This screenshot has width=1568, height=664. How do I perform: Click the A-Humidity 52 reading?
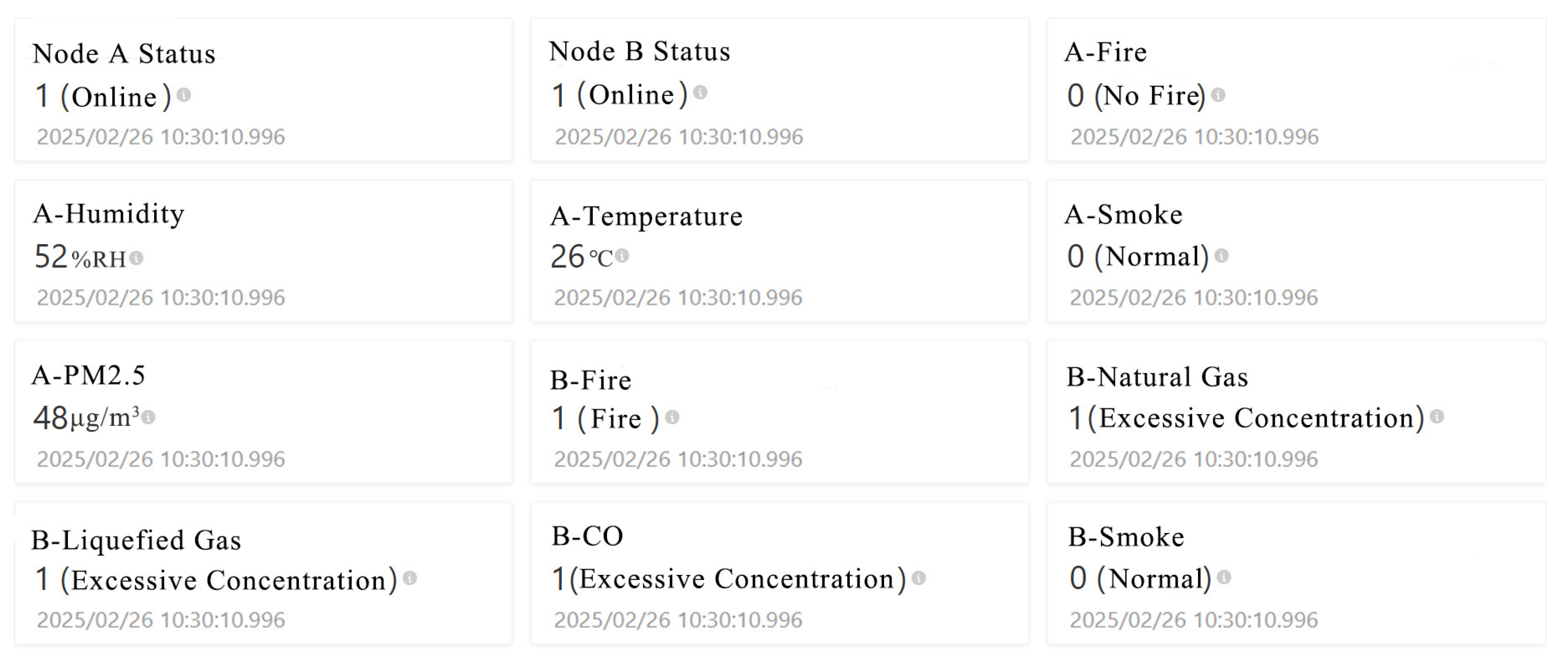tap(51, 257)
